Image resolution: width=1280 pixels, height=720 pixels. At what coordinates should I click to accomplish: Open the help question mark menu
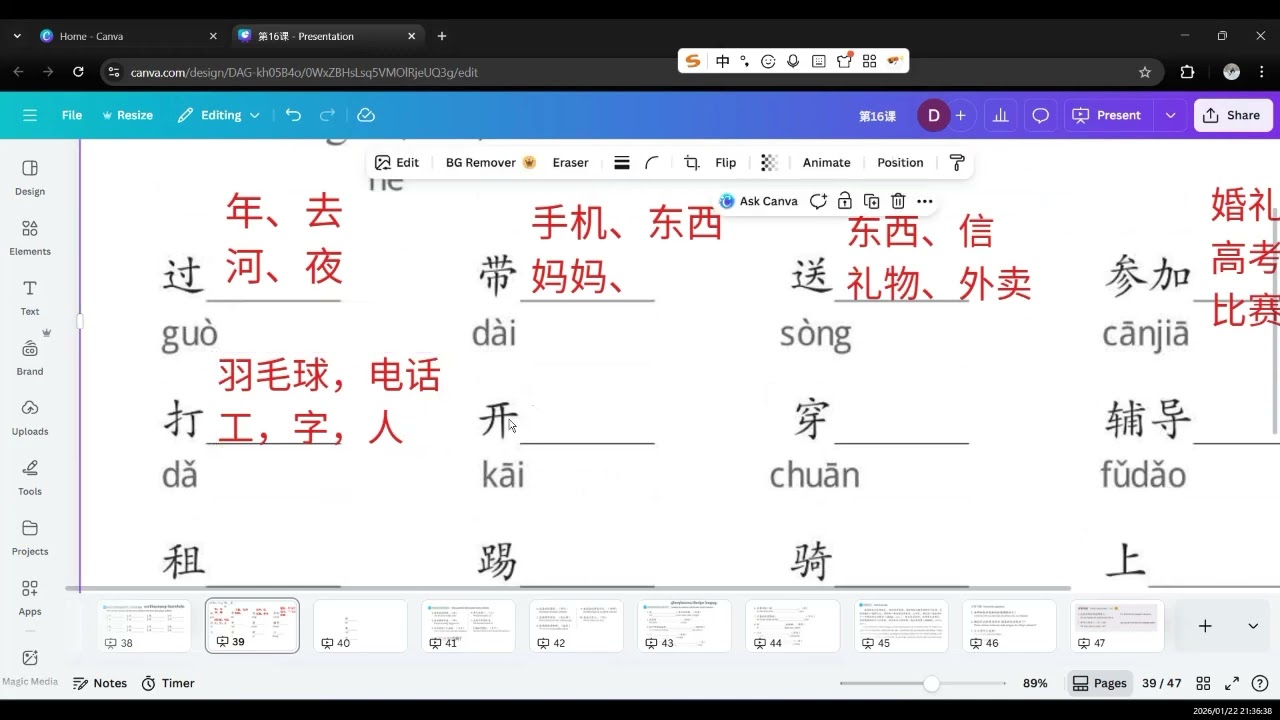pyautogui.click(x=1260, y=683)
